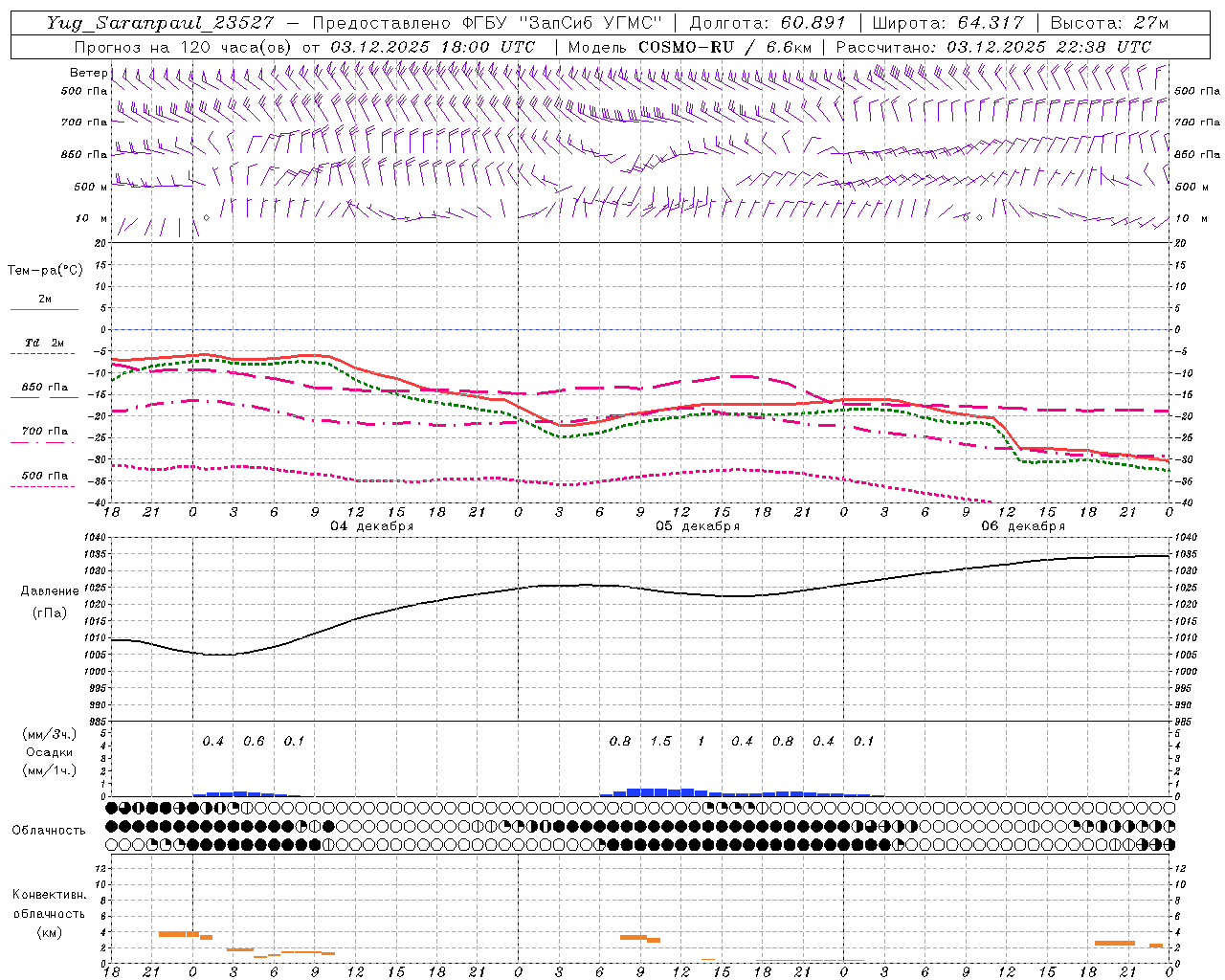This screenshot has height=980, width=1225.
Task: Click the Тем-ра(°C) panel label
Action: tap(45, 271)
